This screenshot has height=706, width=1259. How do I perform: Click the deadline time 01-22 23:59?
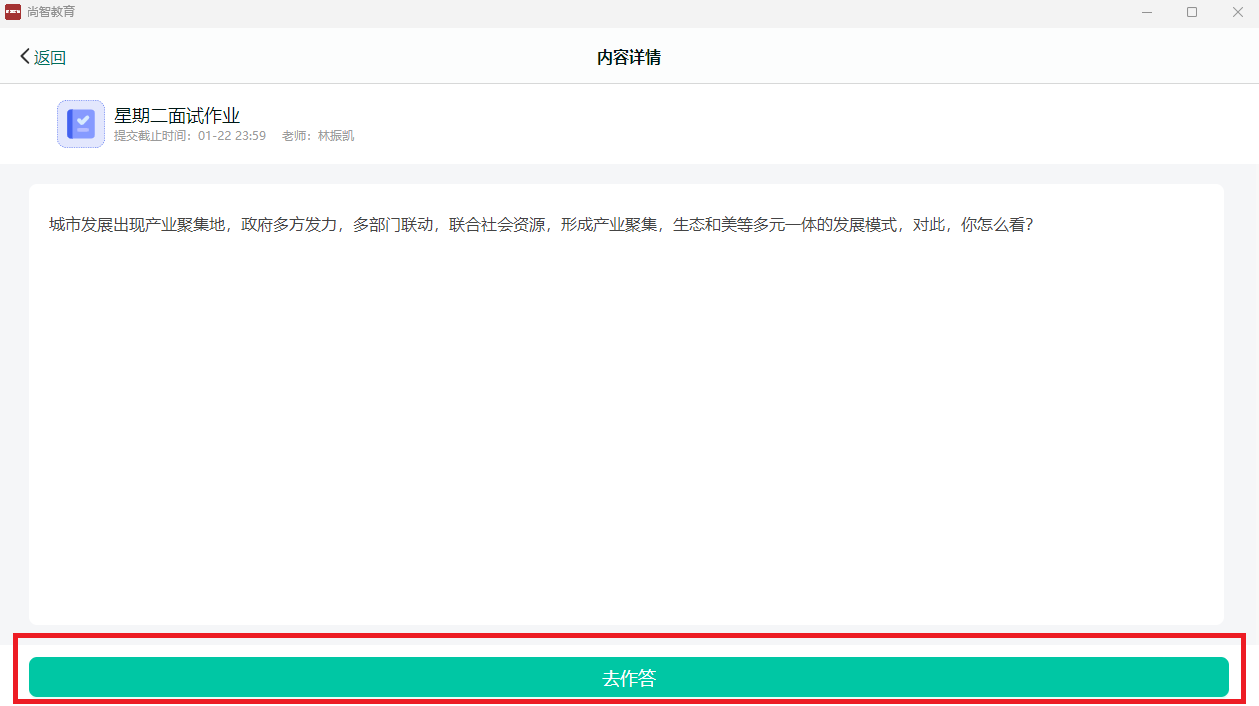pyautogui.click(x=232, y=136)
